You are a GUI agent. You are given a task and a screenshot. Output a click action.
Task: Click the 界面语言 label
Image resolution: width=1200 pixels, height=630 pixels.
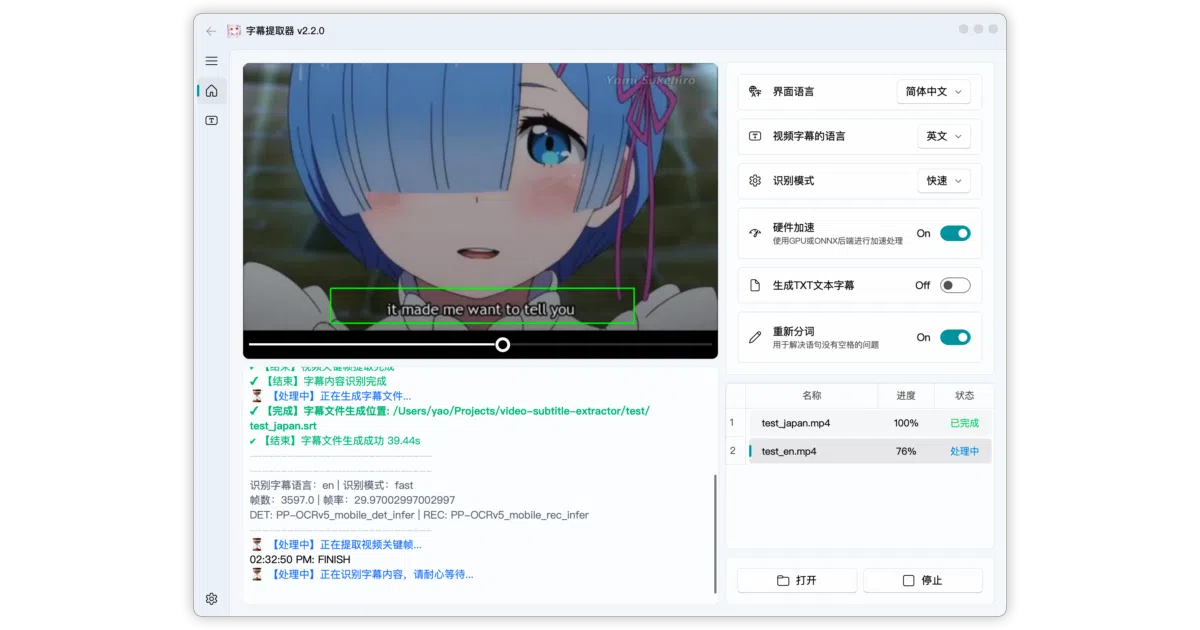[793, 91]
